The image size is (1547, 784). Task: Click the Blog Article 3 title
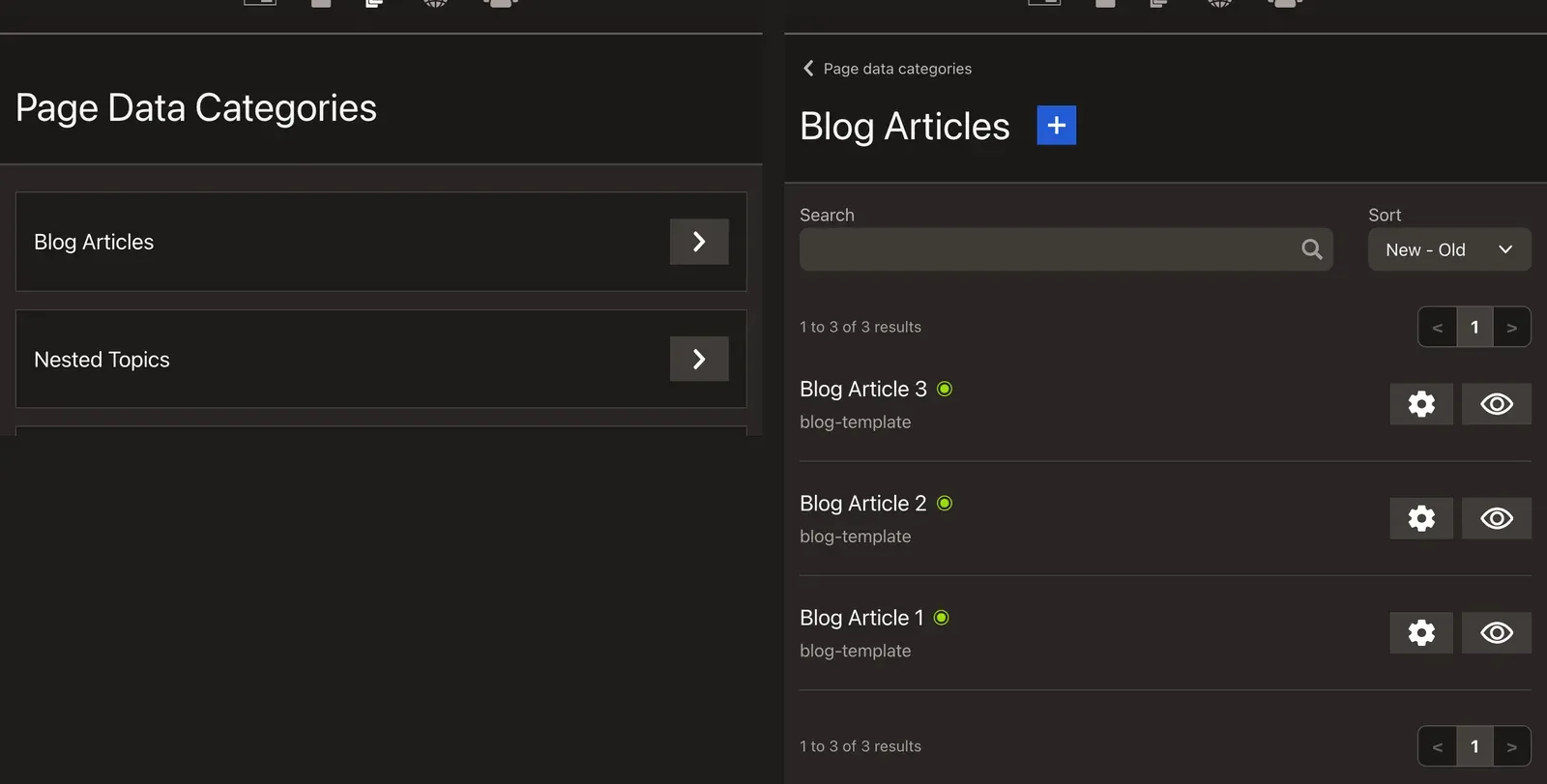pos(863,389)
